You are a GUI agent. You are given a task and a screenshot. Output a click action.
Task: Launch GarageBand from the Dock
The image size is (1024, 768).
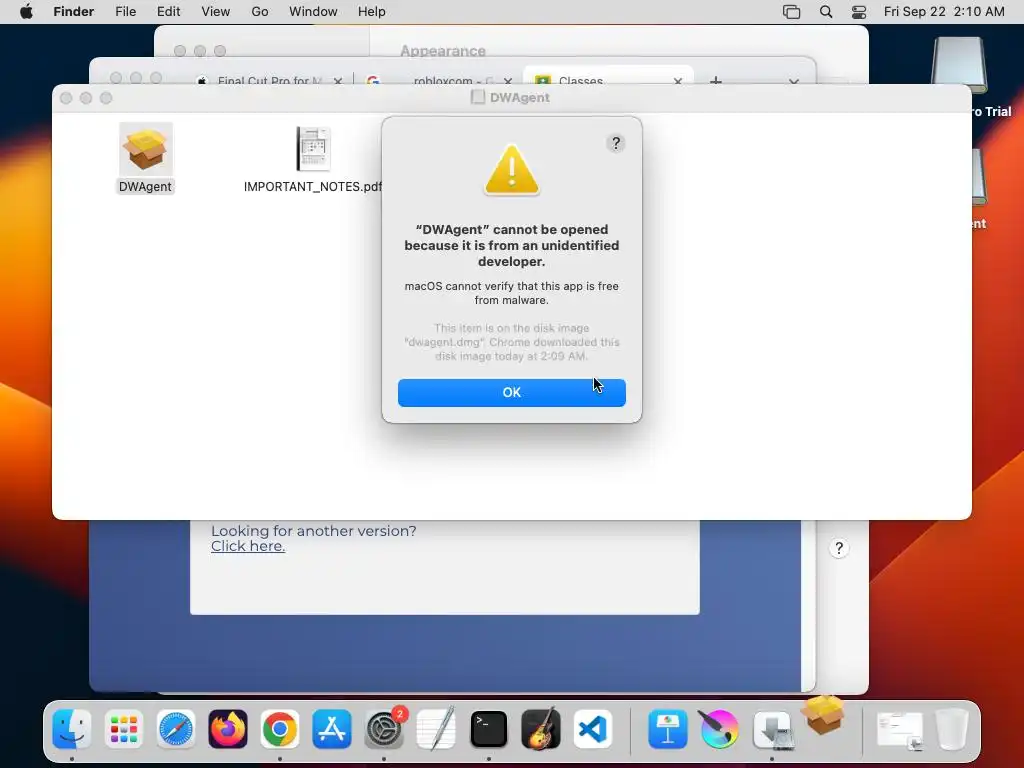coord(541,729)
